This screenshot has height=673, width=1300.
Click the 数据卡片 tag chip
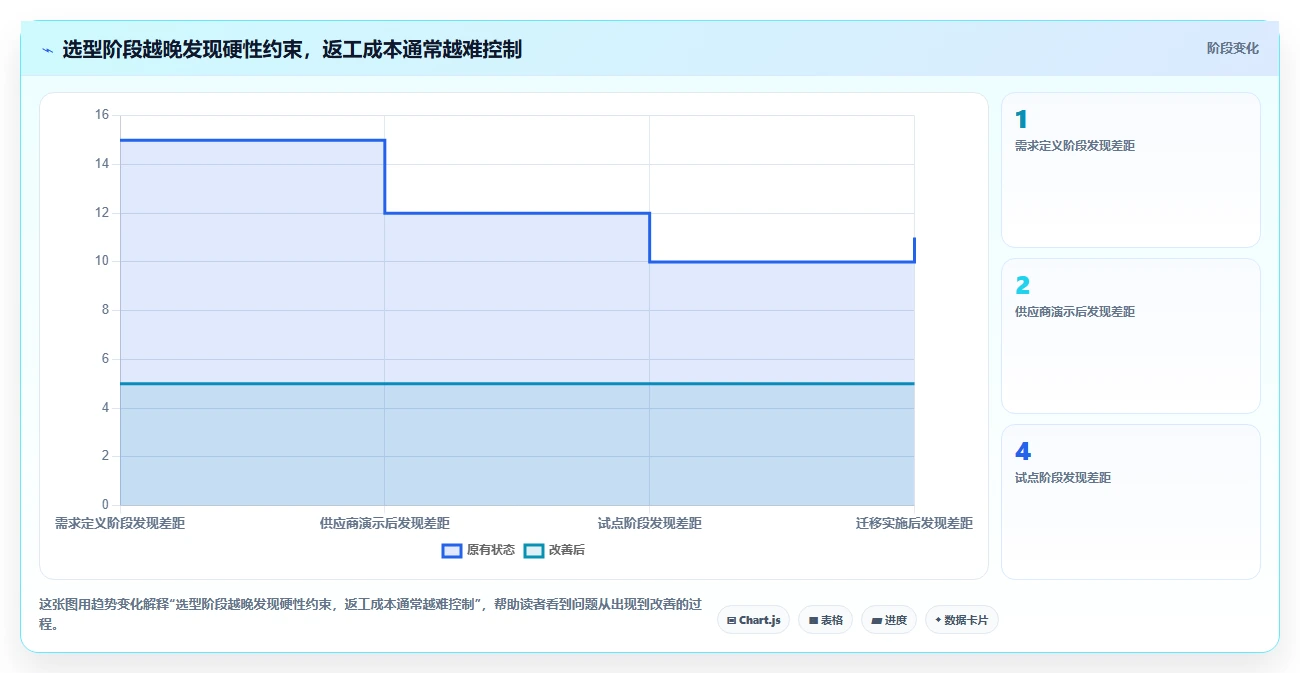pyautogui.click(x=962, y=620)
